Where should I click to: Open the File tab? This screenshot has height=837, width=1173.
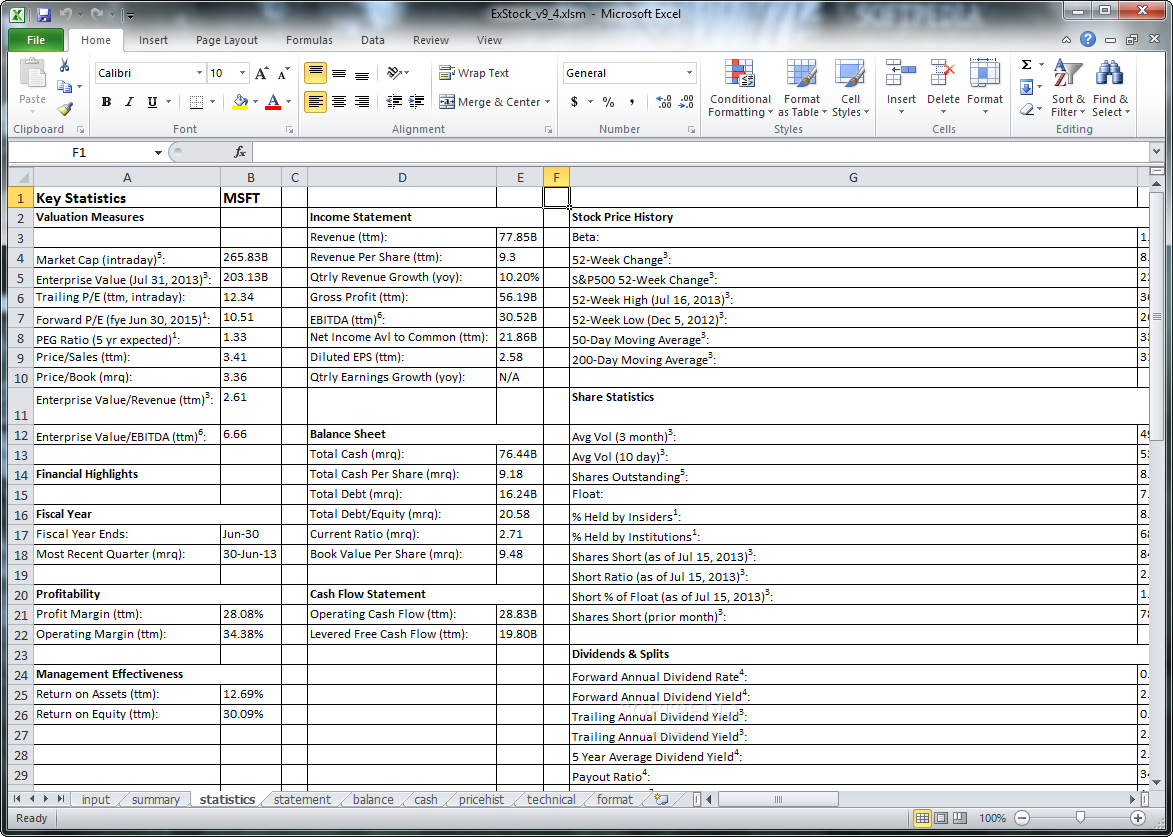[35, 40]
